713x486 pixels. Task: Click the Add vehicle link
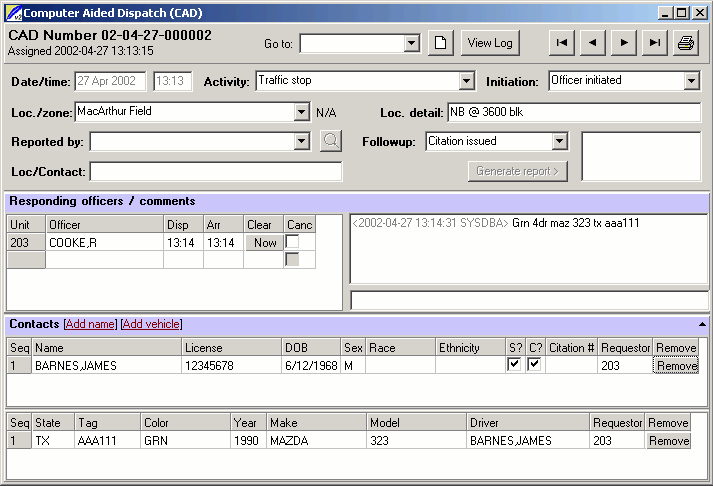pos(151,324)
